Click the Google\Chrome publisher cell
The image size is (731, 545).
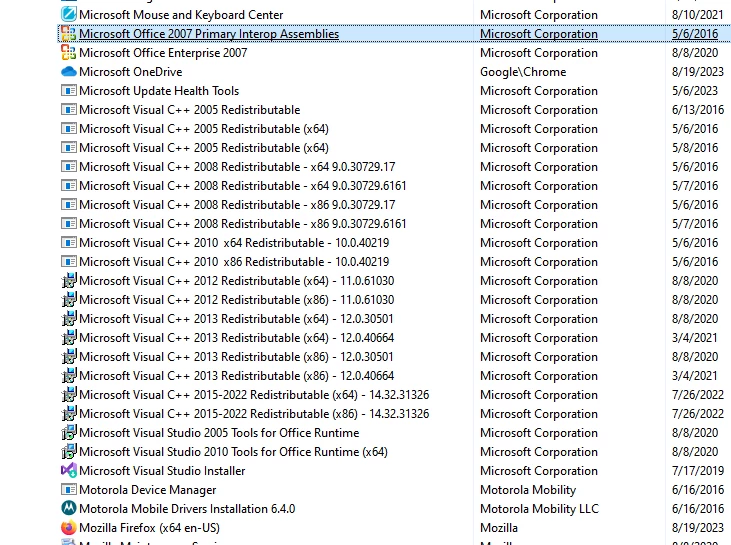pyautogui.click(x=523, y=72)
